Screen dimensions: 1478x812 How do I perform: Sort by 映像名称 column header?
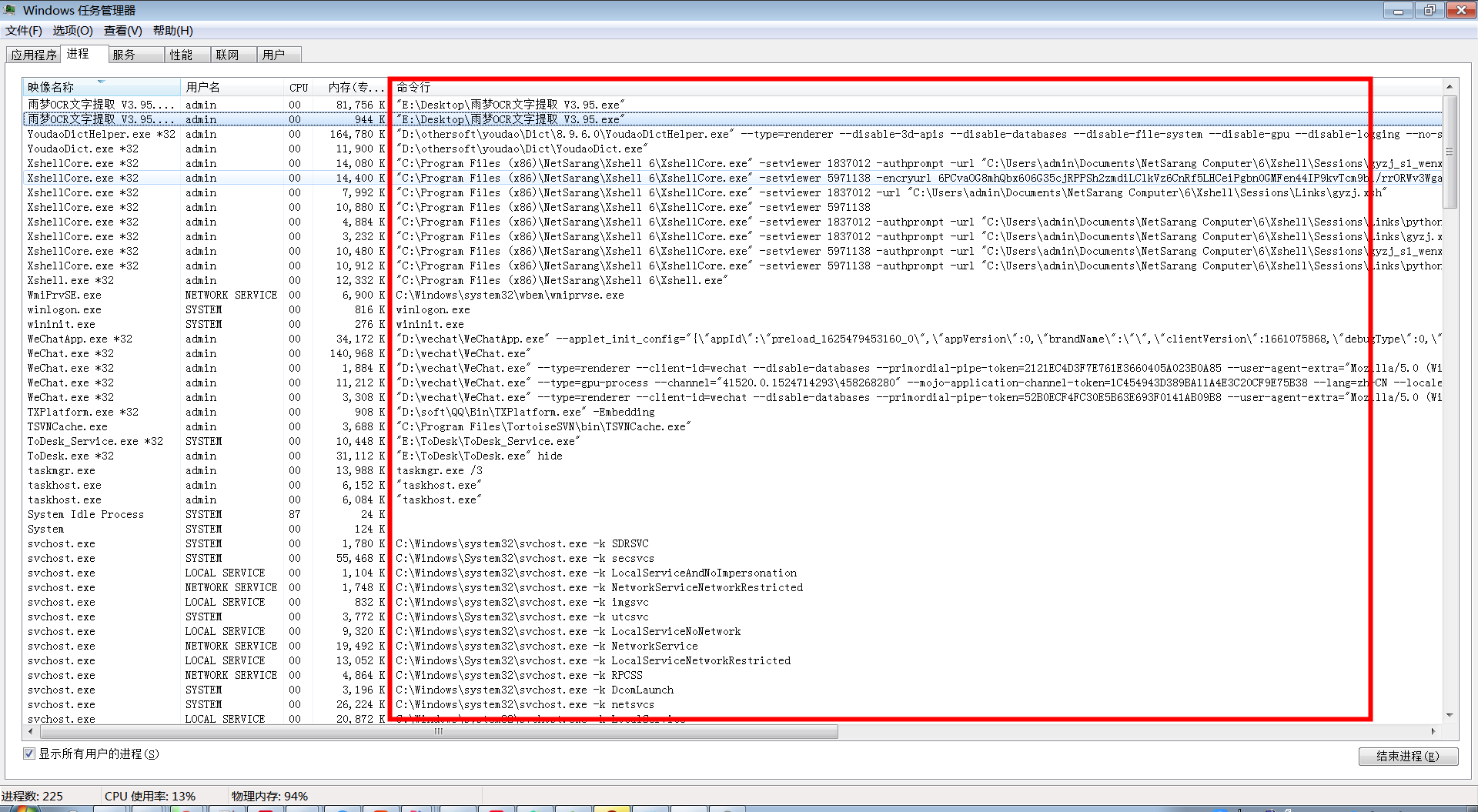click(x=102, y=87)
